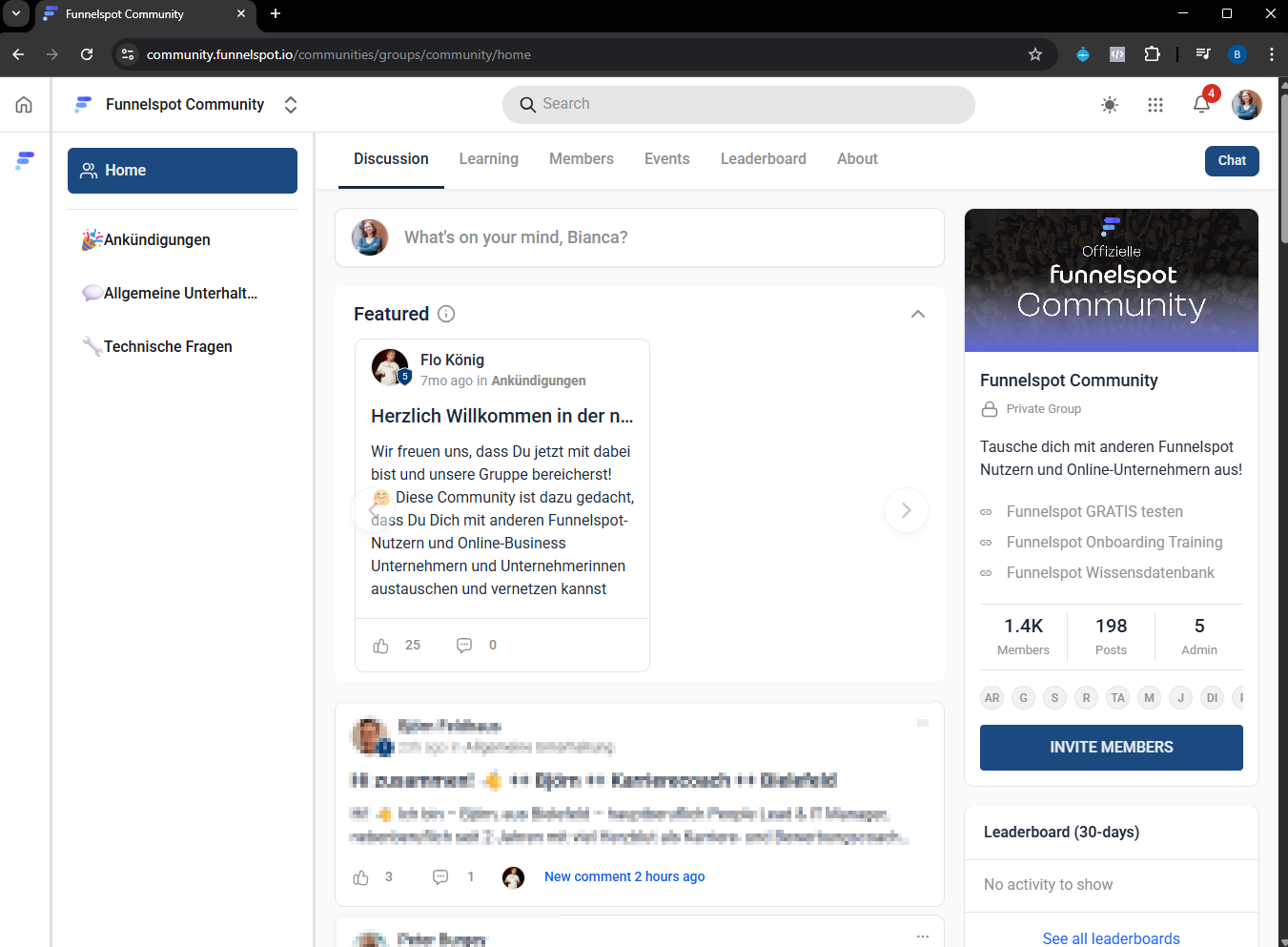Open the Funnelspot Onboarding Training link
Image resolution: width=1288 pixels, height=947 pixels.
click(1114, 543)
